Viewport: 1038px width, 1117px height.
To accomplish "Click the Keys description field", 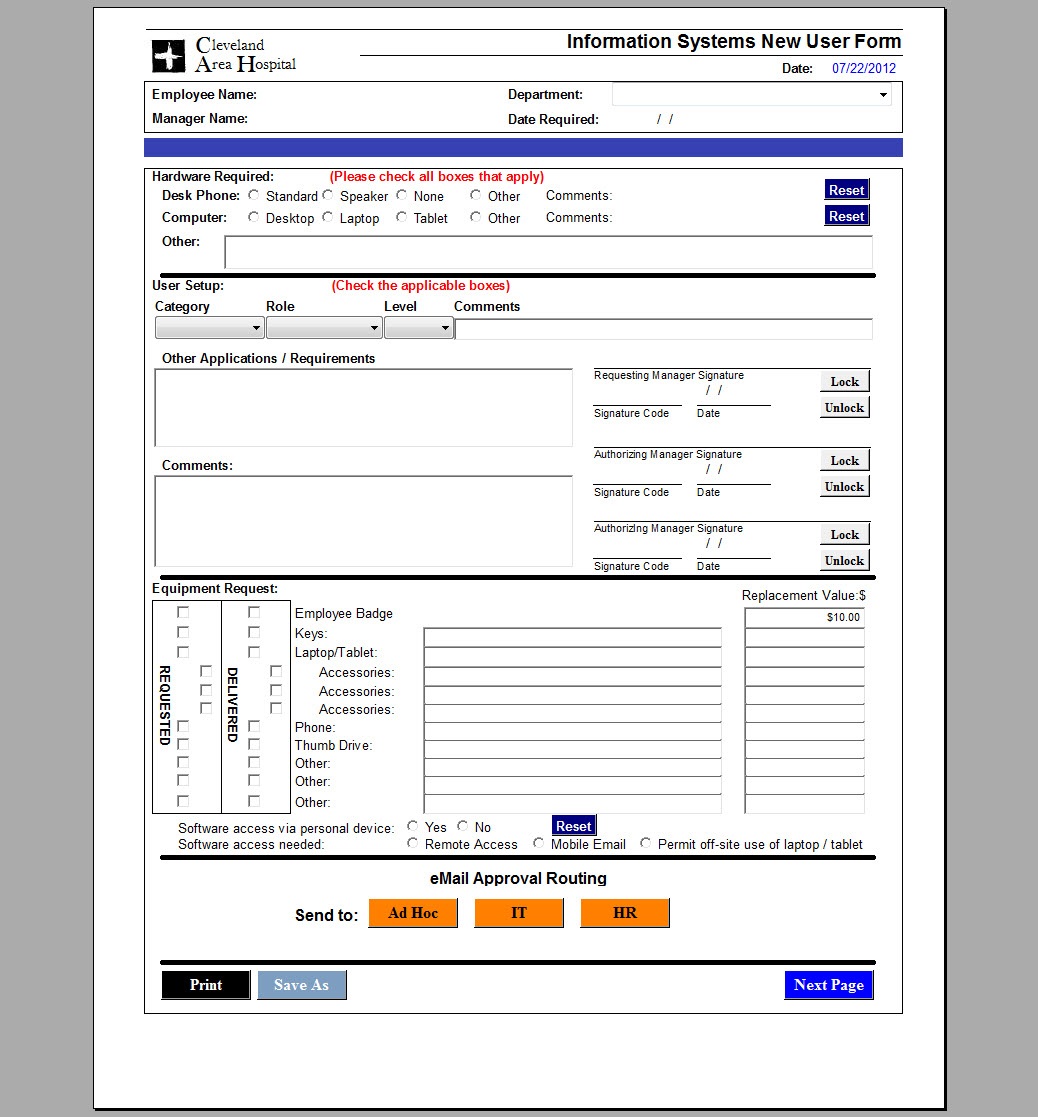I will (x=573, y=637).
